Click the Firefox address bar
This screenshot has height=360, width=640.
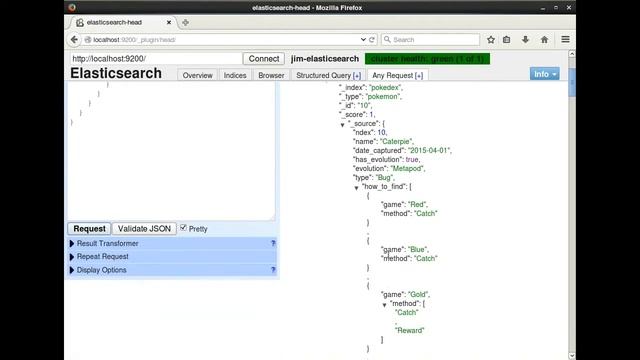pyautogui.click(x=224, y=40)
